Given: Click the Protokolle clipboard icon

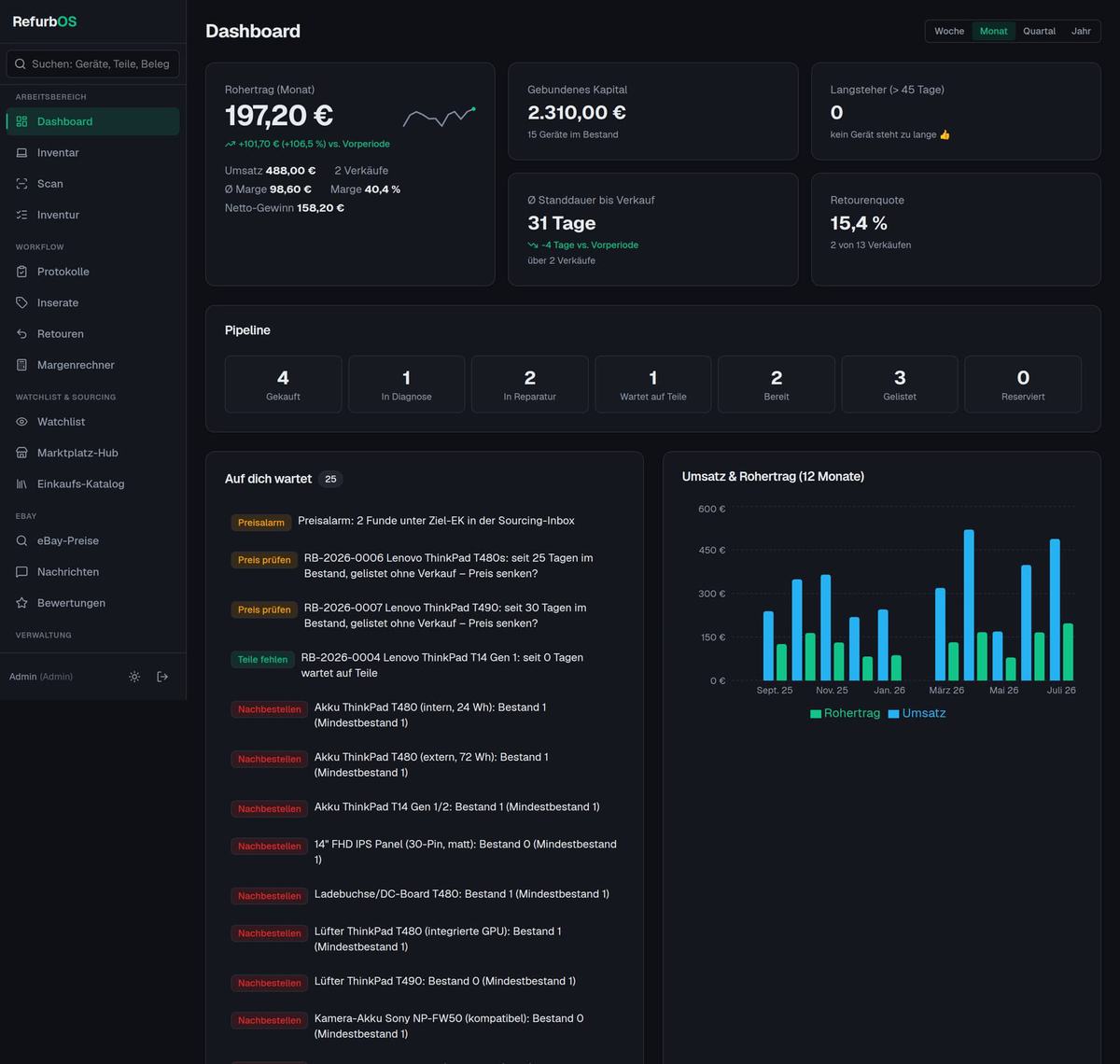Looking at the screenshot, I should coord(22,272).
